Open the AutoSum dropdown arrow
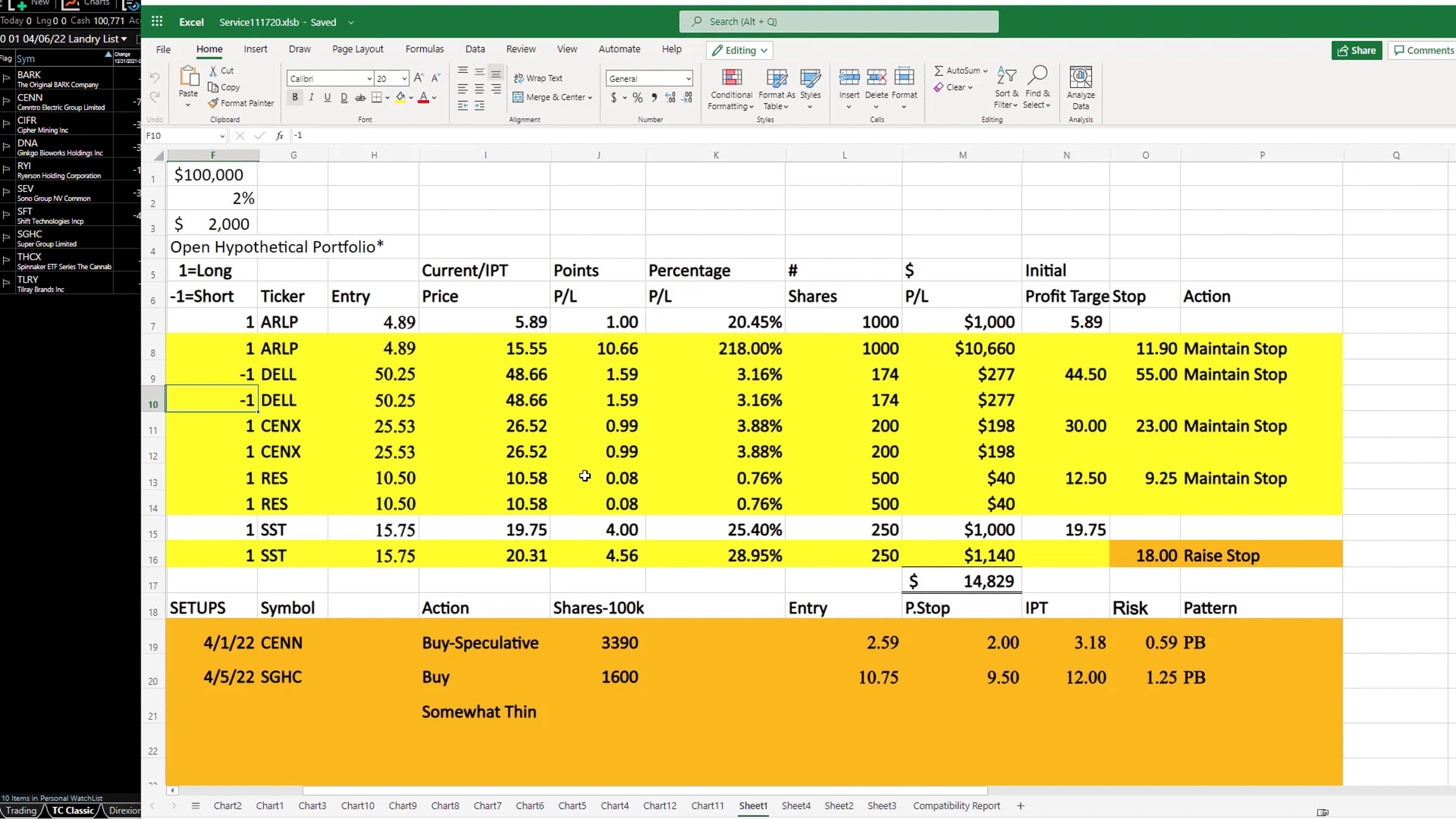Screen dimensions: 1456x819 985,71
